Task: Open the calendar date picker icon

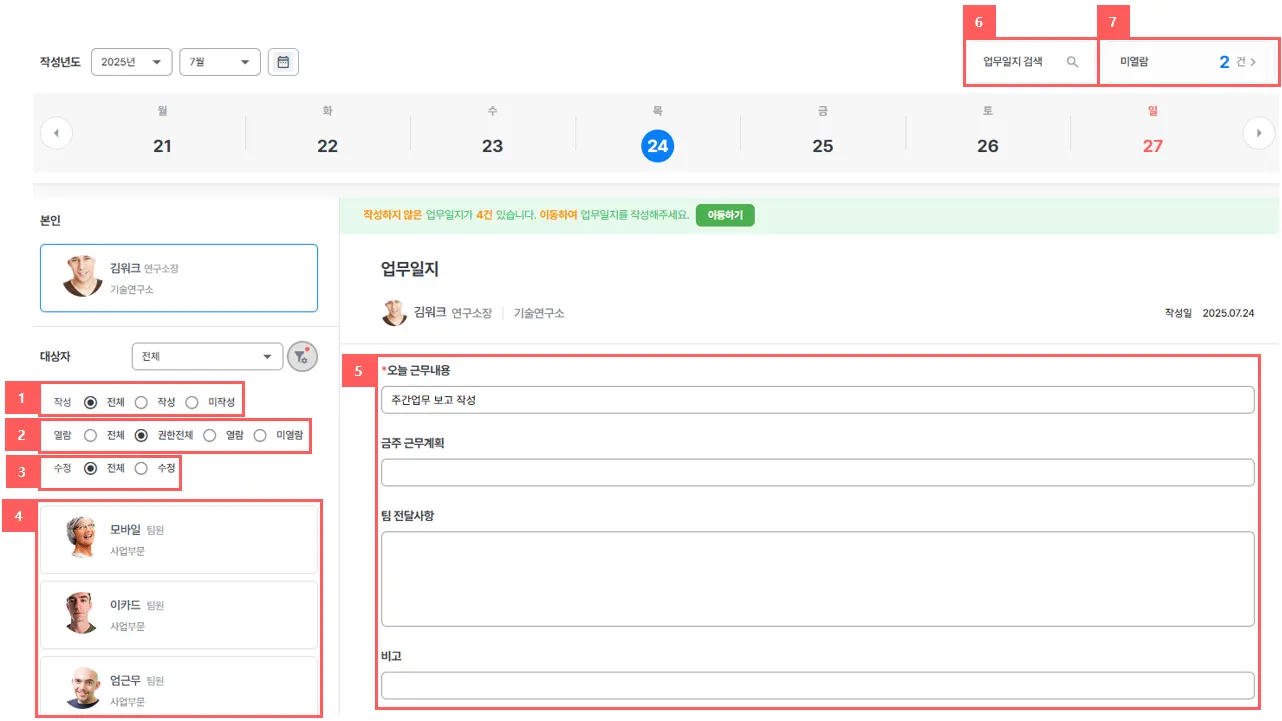Action: 283,62
